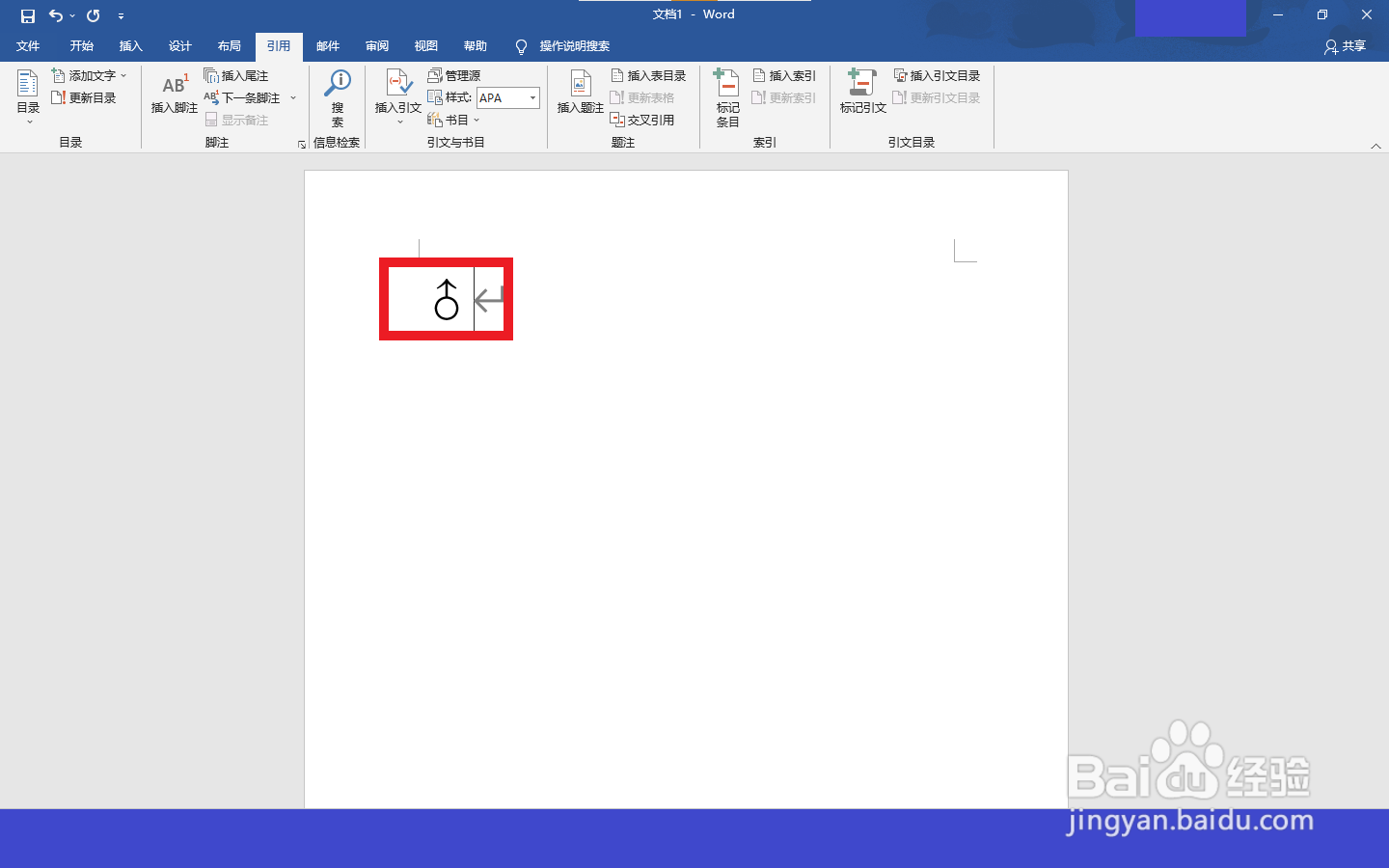
Task: Click the 标记引文 icon
Action: pyautogui.click(x=862, y=93)
